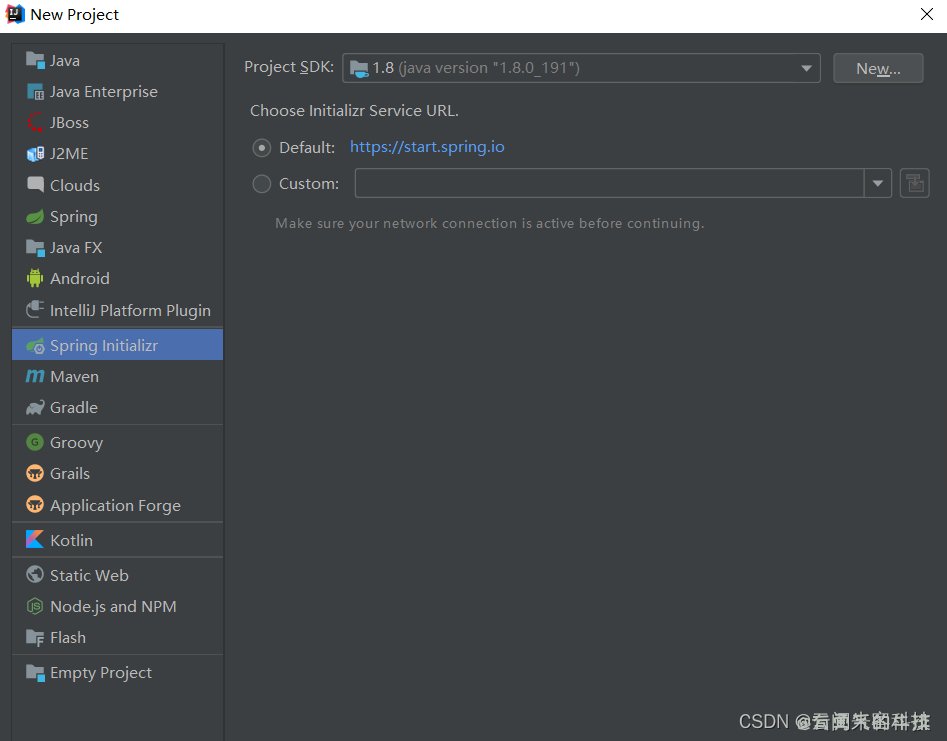Click the Maven 'm' icon
The width and height of the screenshot is (947, 741).
35,377
